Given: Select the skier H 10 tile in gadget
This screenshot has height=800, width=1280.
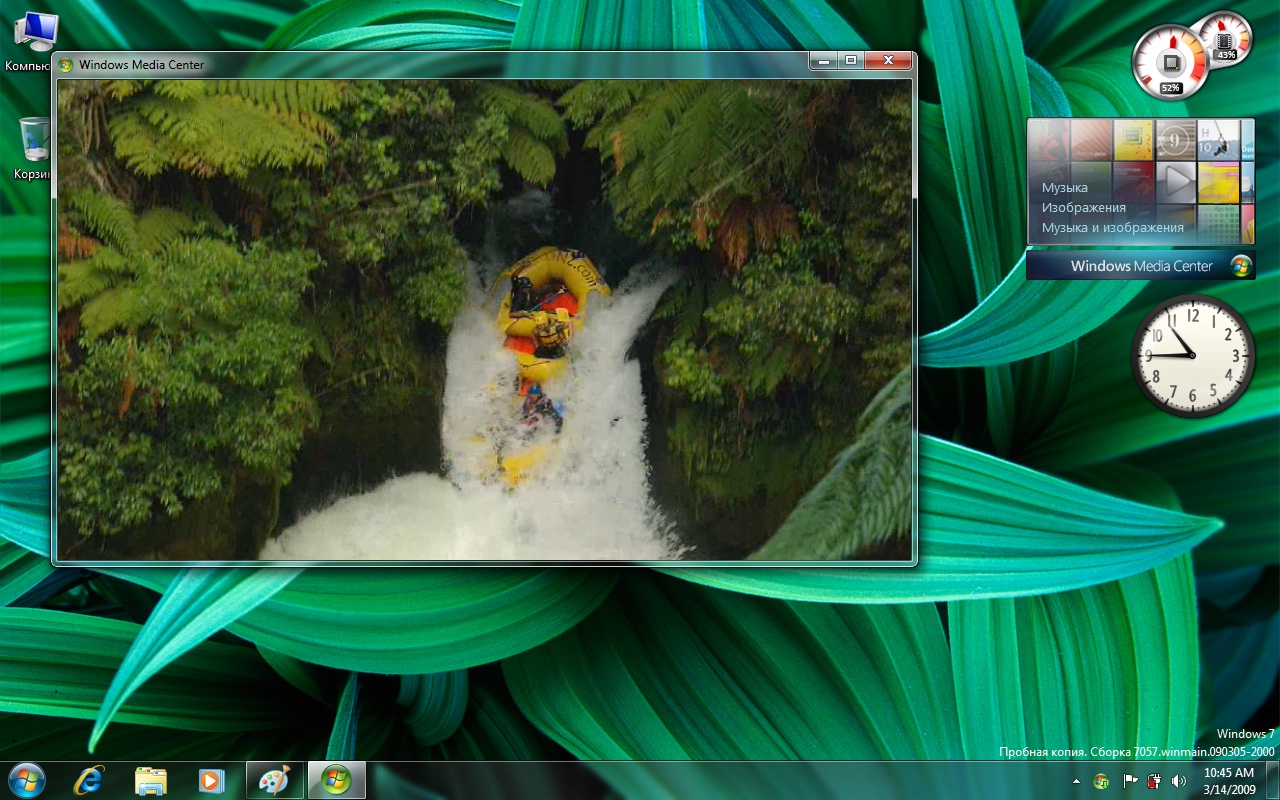Looking at the screenshot, I should pos(1218,140).
